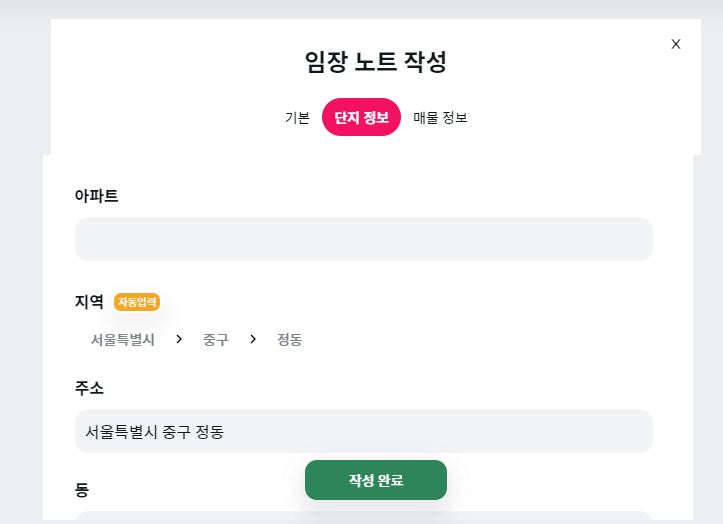The height and width of the screenshot is (524, 723).
Task: Click the 주소 field label
Action: (x=89, y=387)
